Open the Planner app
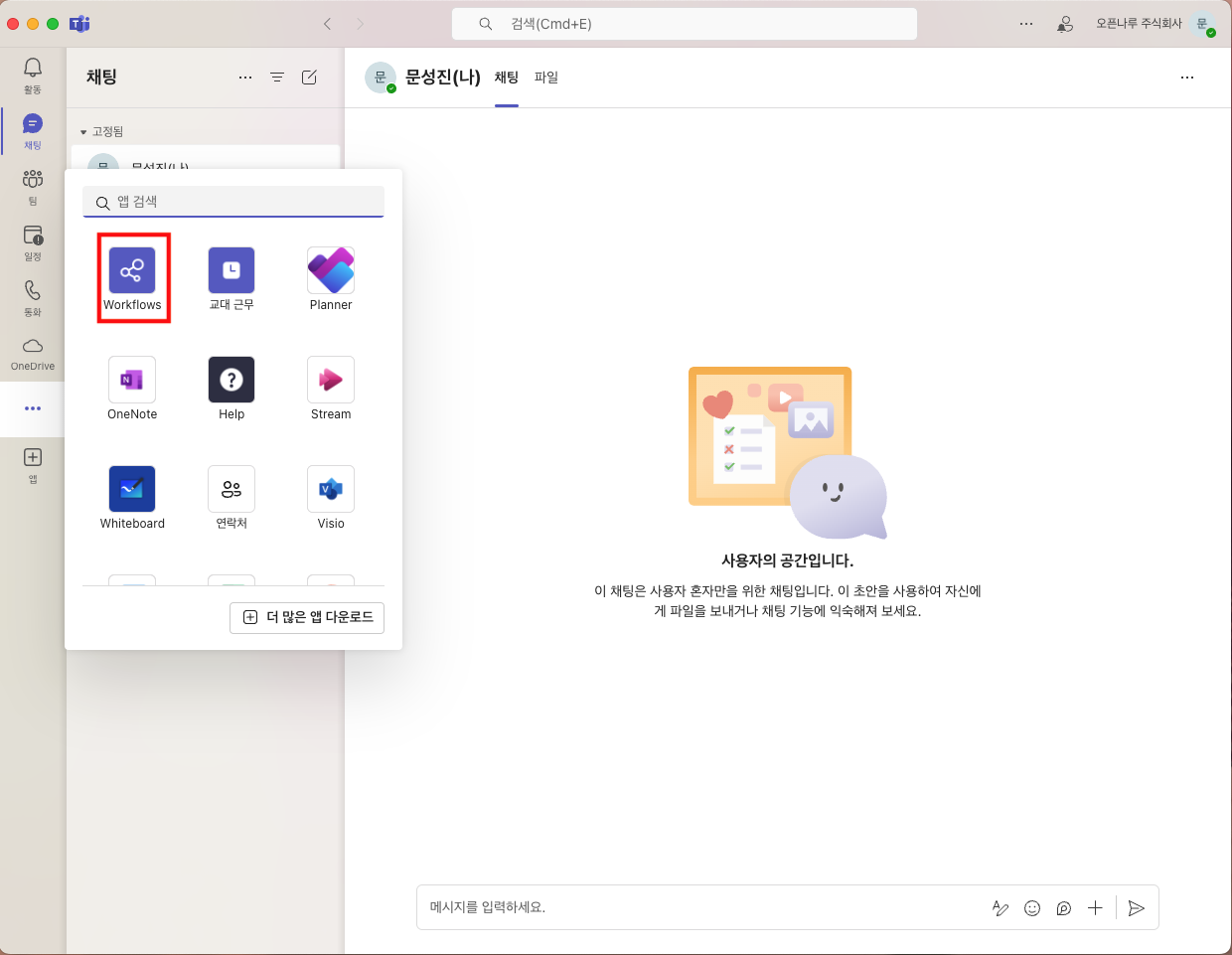Viewport: 1232px width, 955px height. [x=331, y=271]
